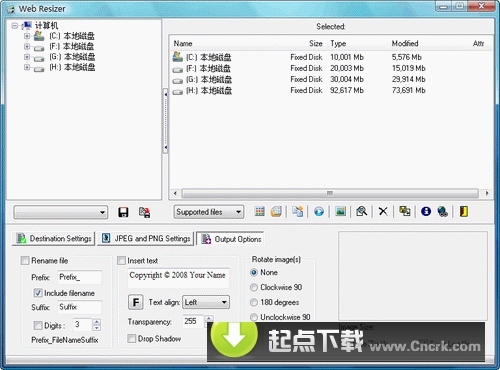
Task: Open the Text align Left dropdown
Action: point(206,302)
